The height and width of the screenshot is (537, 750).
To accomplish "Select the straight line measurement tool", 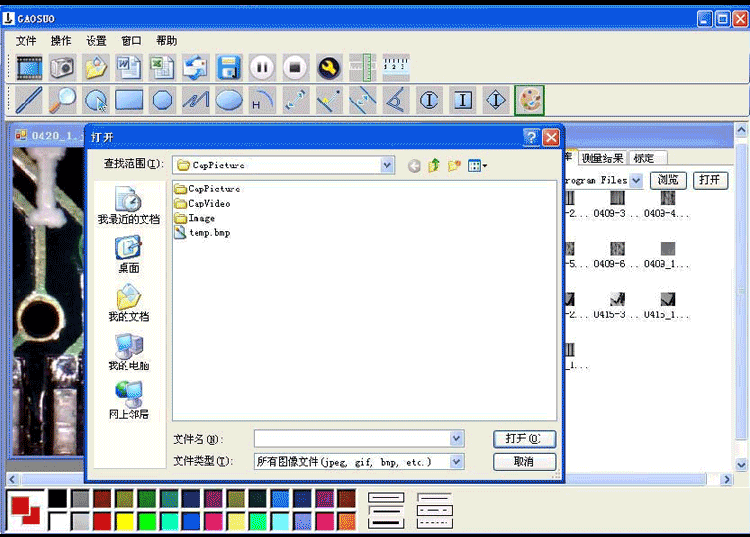I will click(x=29, y=100).
